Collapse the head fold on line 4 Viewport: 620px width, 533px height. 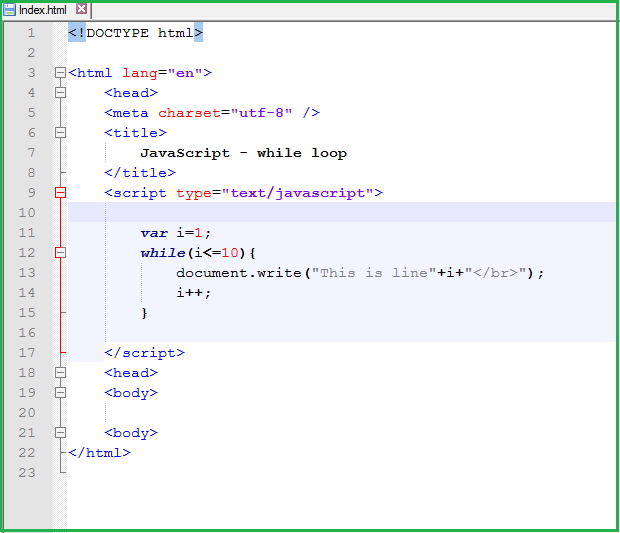[x=60, y=93]
